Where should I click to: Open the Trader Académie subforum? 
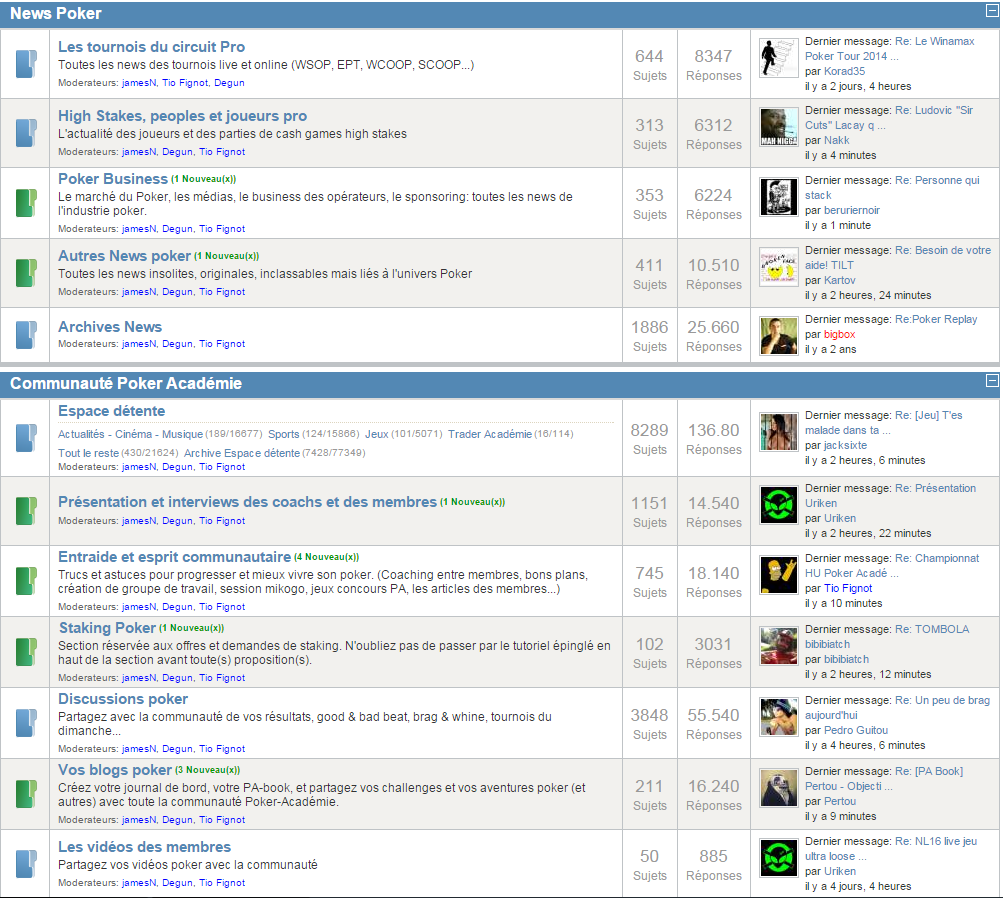(490, 434)
